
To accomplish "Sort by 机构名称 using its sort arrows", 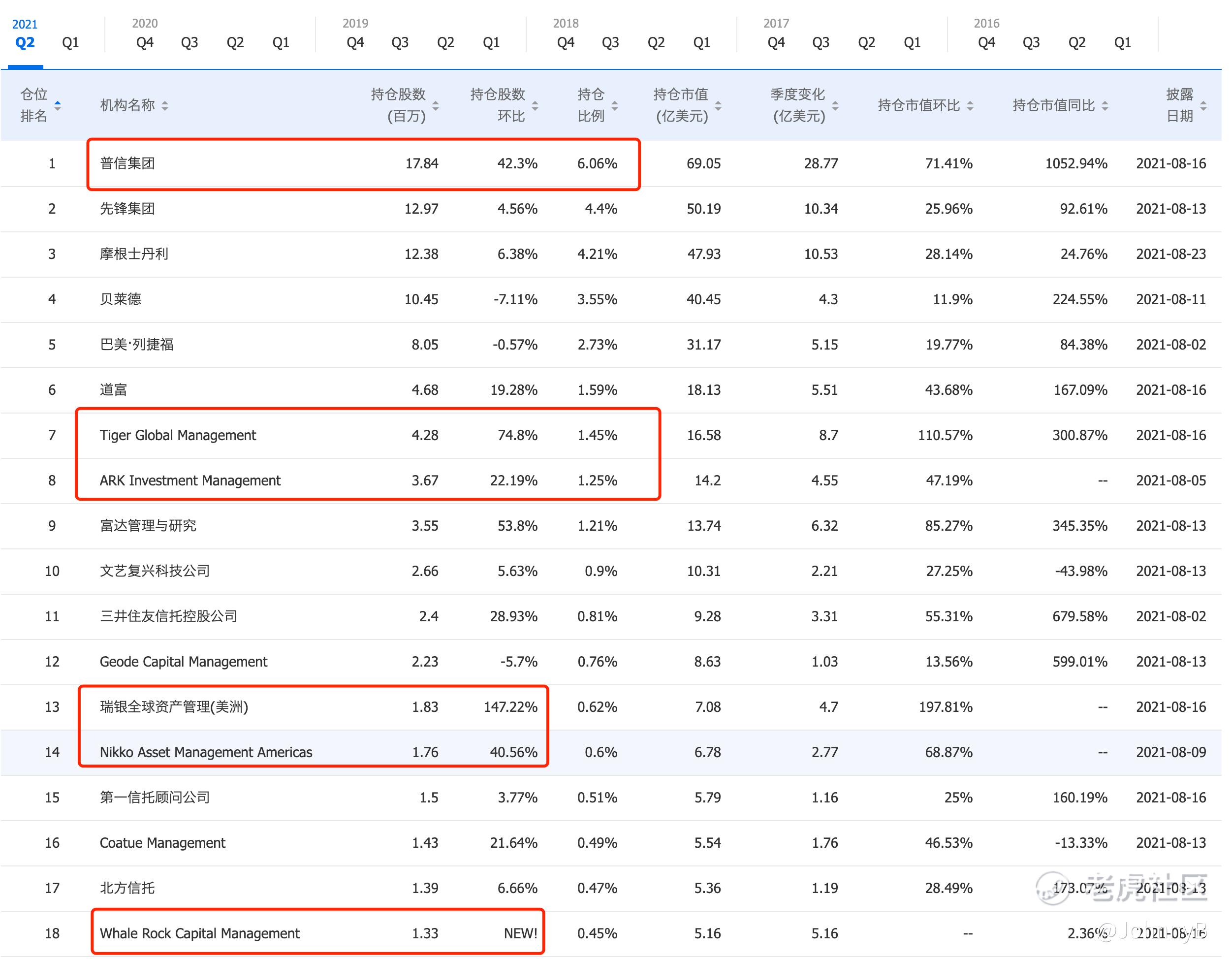I will coord(165,105).
